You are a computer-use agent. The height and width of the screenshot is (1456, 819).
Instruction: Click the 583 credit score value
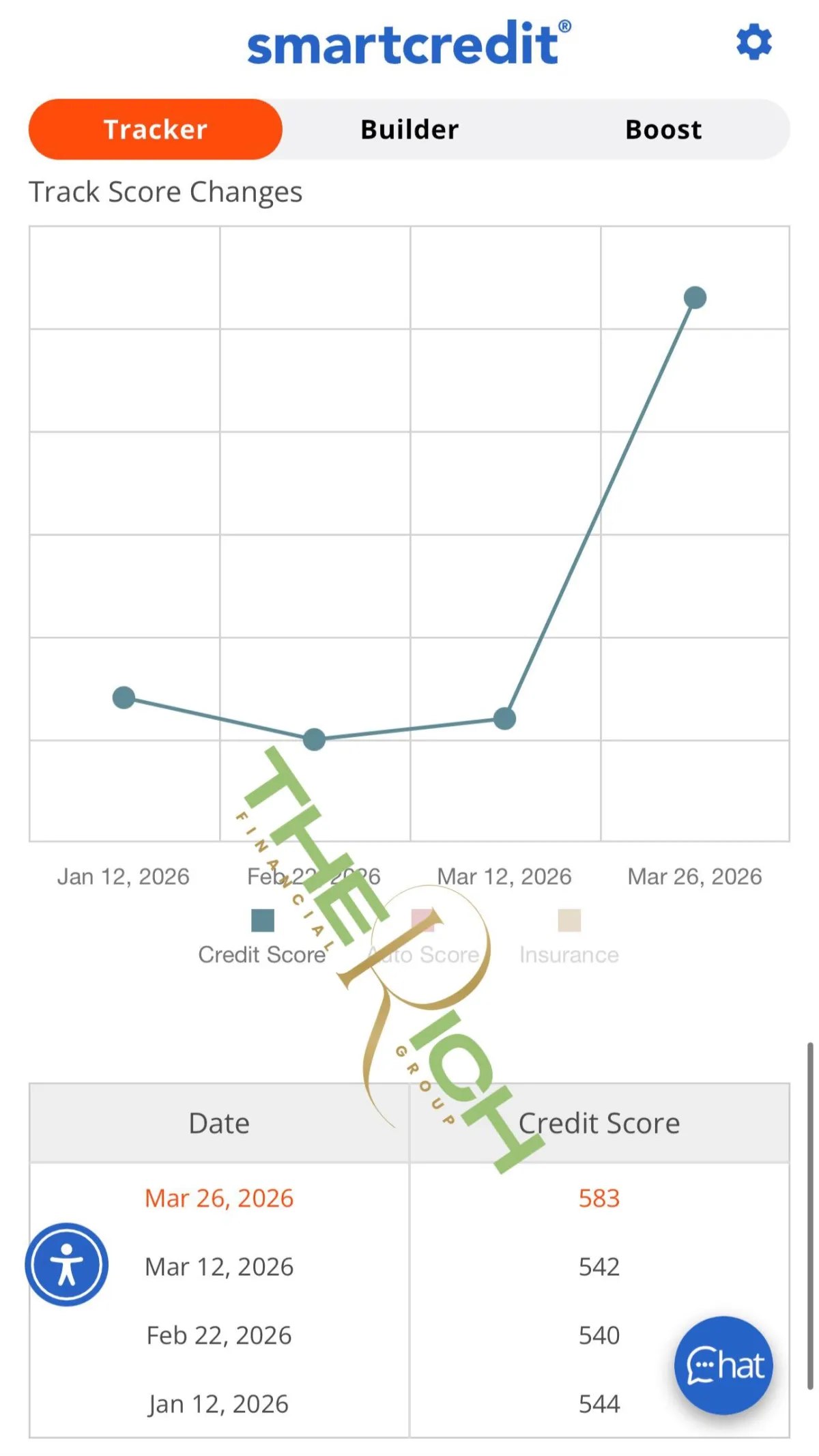click(599, 1198)
